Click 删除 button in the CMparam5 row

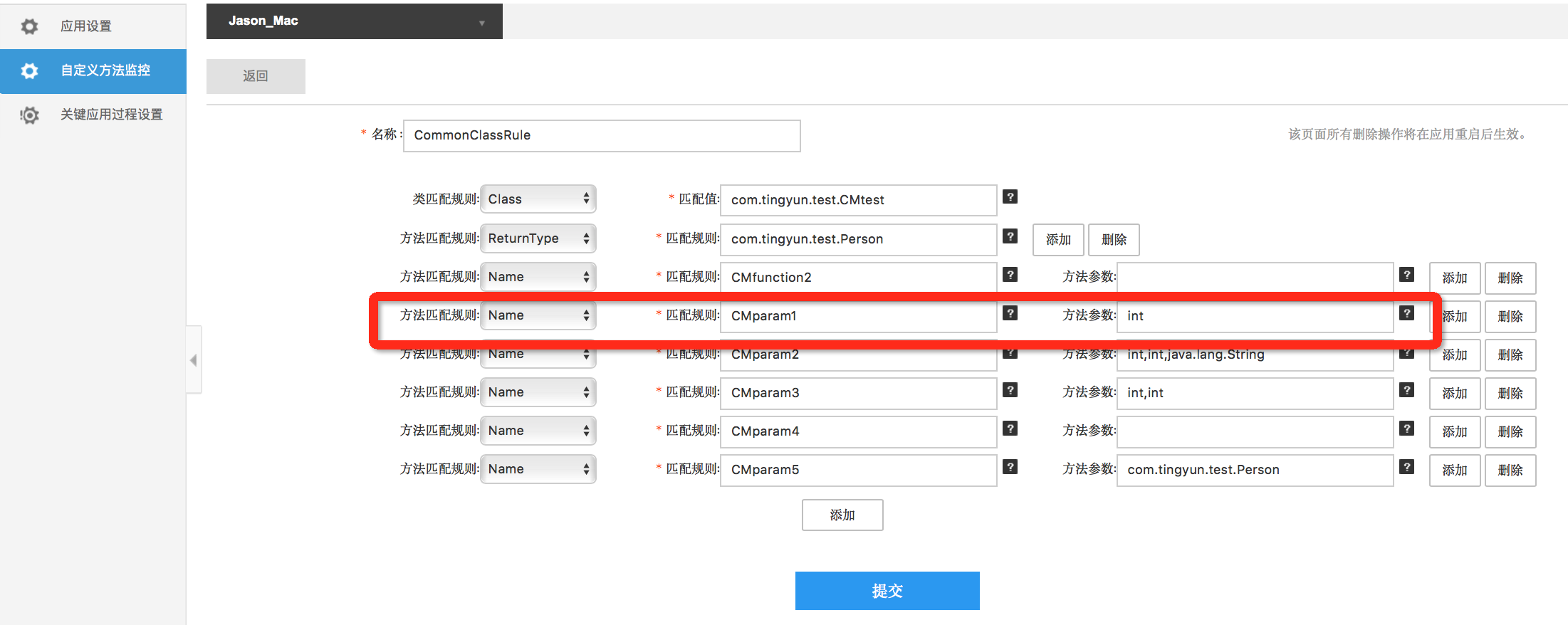(1510, 471)
